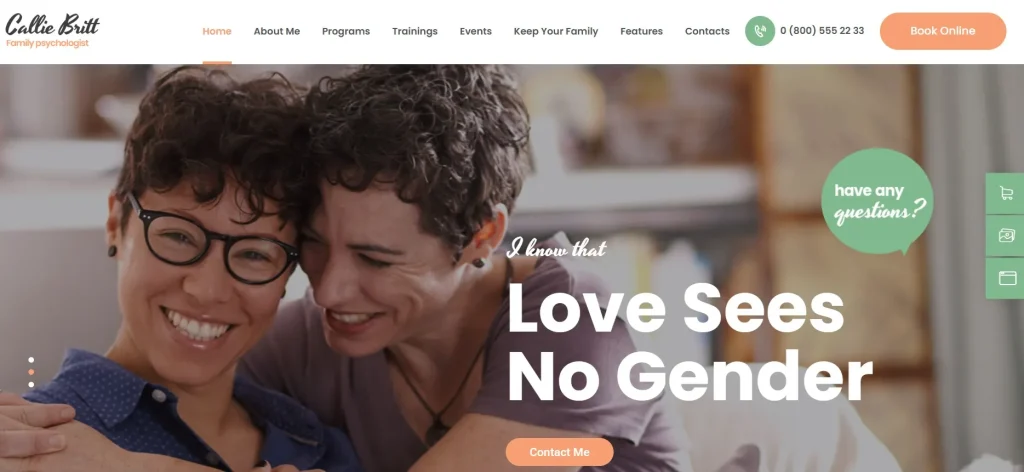Open the About Me menu item
The height and width of the screenshot is (472, 1024).
pyautogui.click(x=277, y=31)
